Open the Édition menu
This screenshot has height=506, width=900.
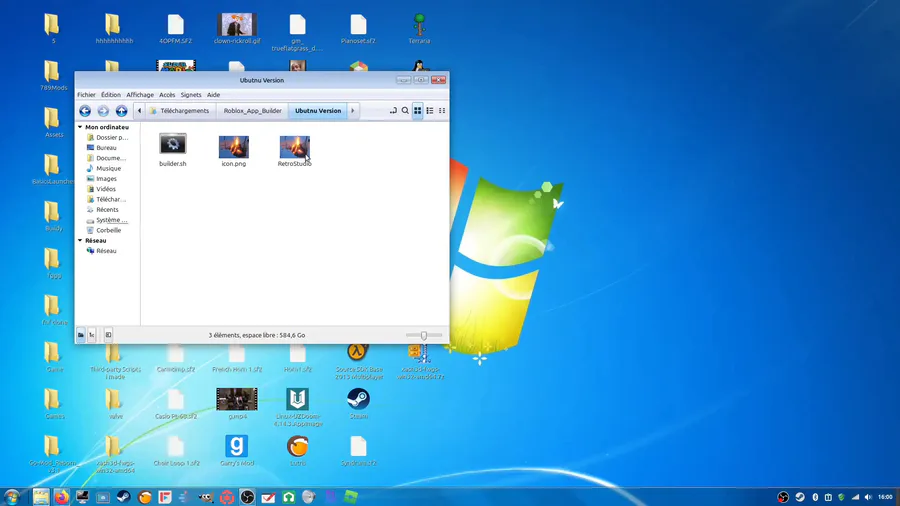click(111, 95)
